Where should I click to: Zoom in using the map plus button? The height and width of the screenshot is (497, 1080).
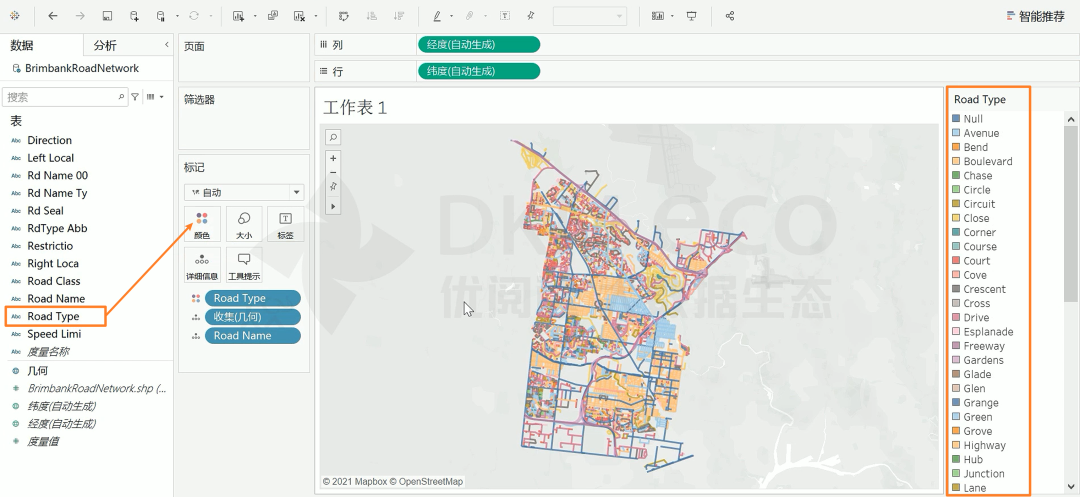click(x=333, y=158)
